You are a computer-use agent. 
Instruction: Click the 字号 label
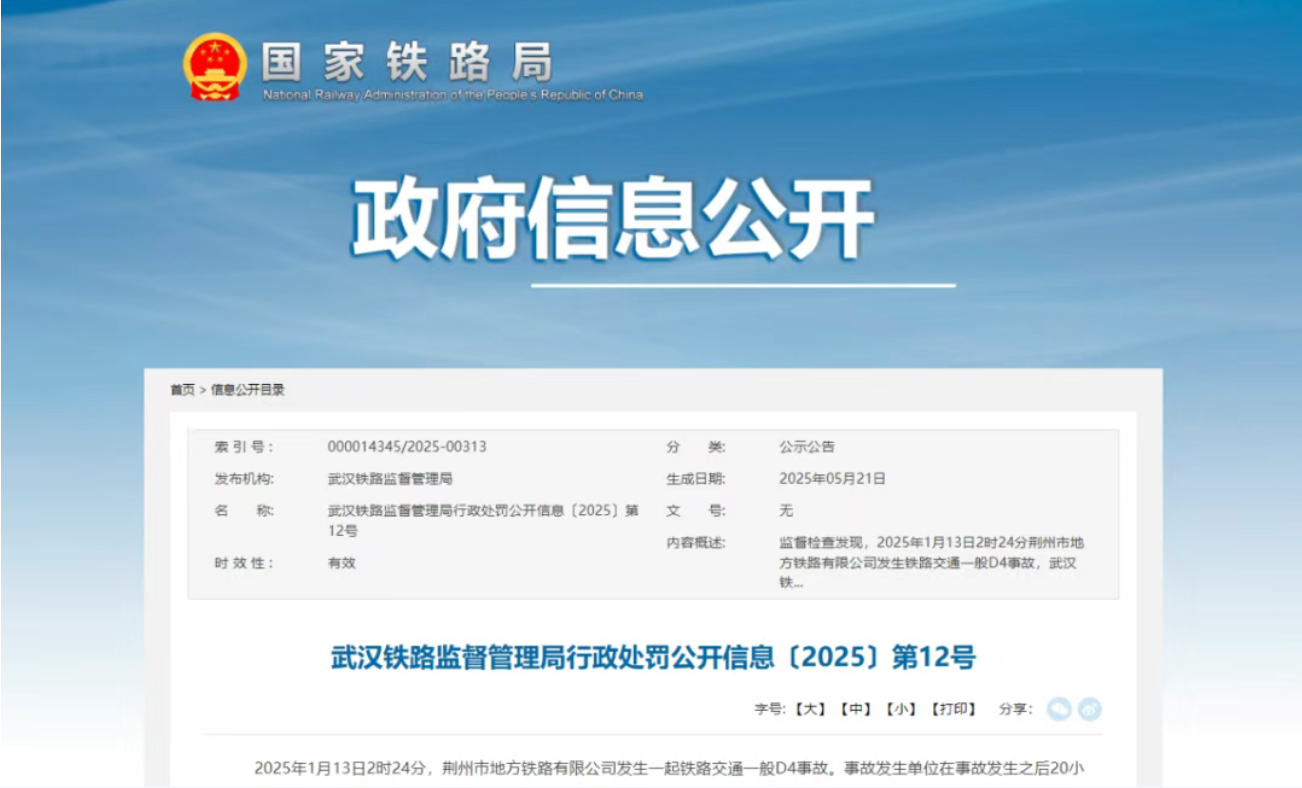click(x=771, y=709)
